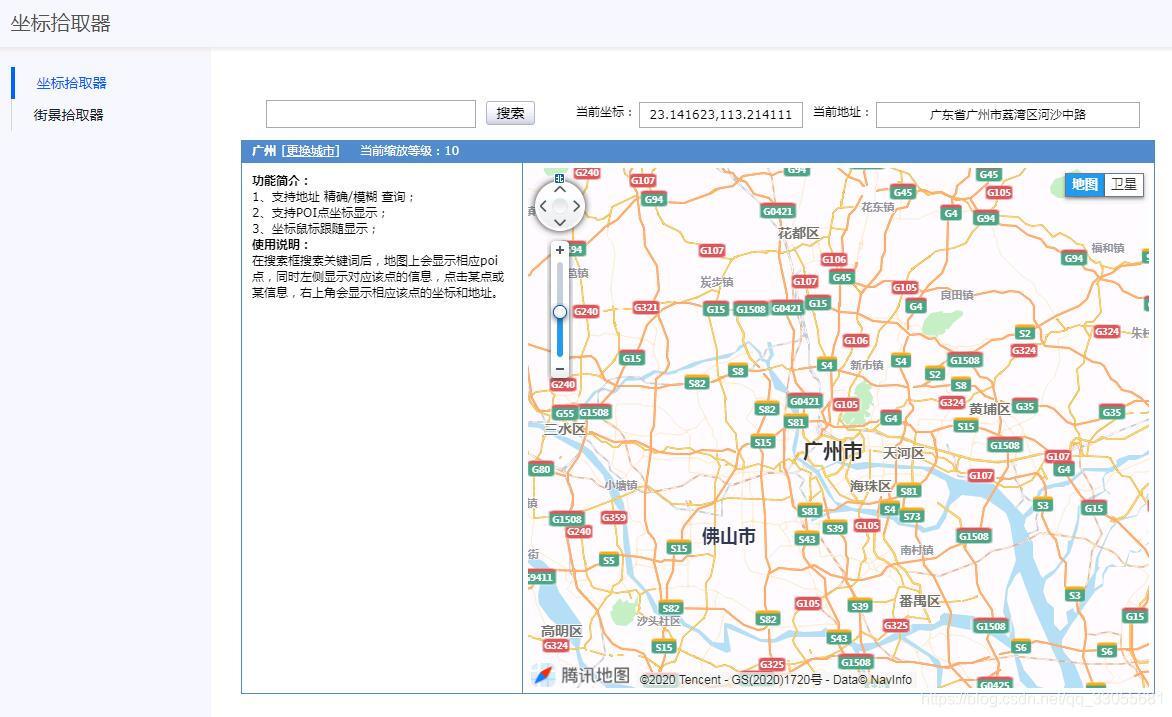
Task: Click the 番禺区 label on the map
Action: pyautogui.click(x=919, y=601)
